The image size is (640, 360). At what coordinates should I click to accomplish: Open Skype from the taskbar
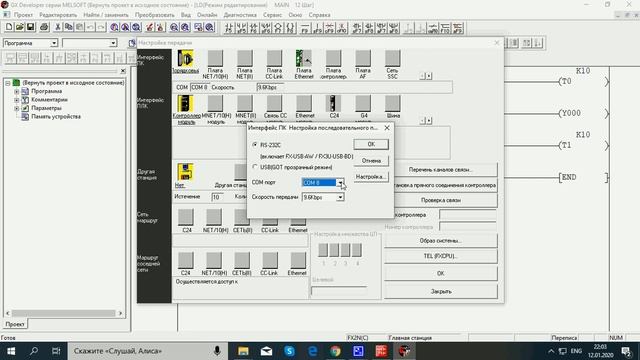coord(289,351)
